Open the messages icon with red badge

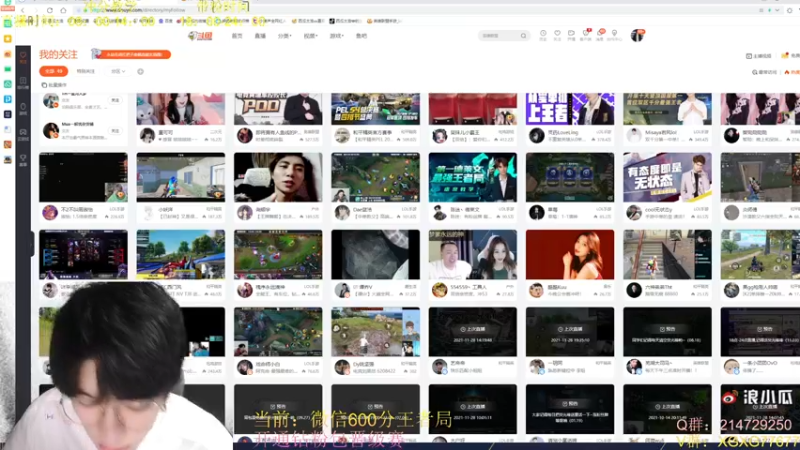pyautogui.click(x=601, y=35)
